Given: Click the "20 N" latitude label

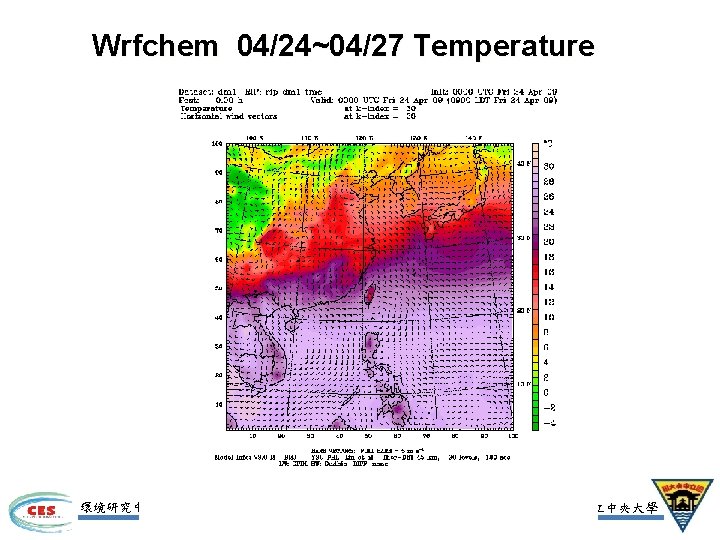Looking at the screenshot, I should pyautogui.click(x=524, y=311).
